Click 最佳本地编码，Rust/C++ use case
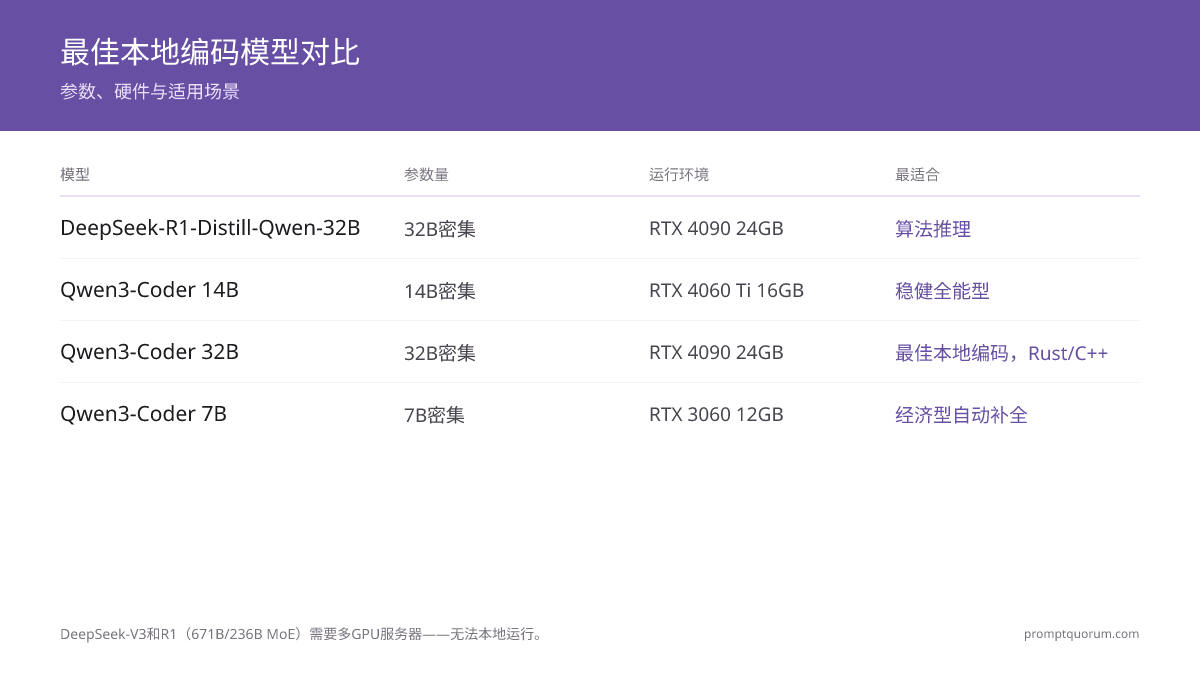 click(x=1001, y=353)
